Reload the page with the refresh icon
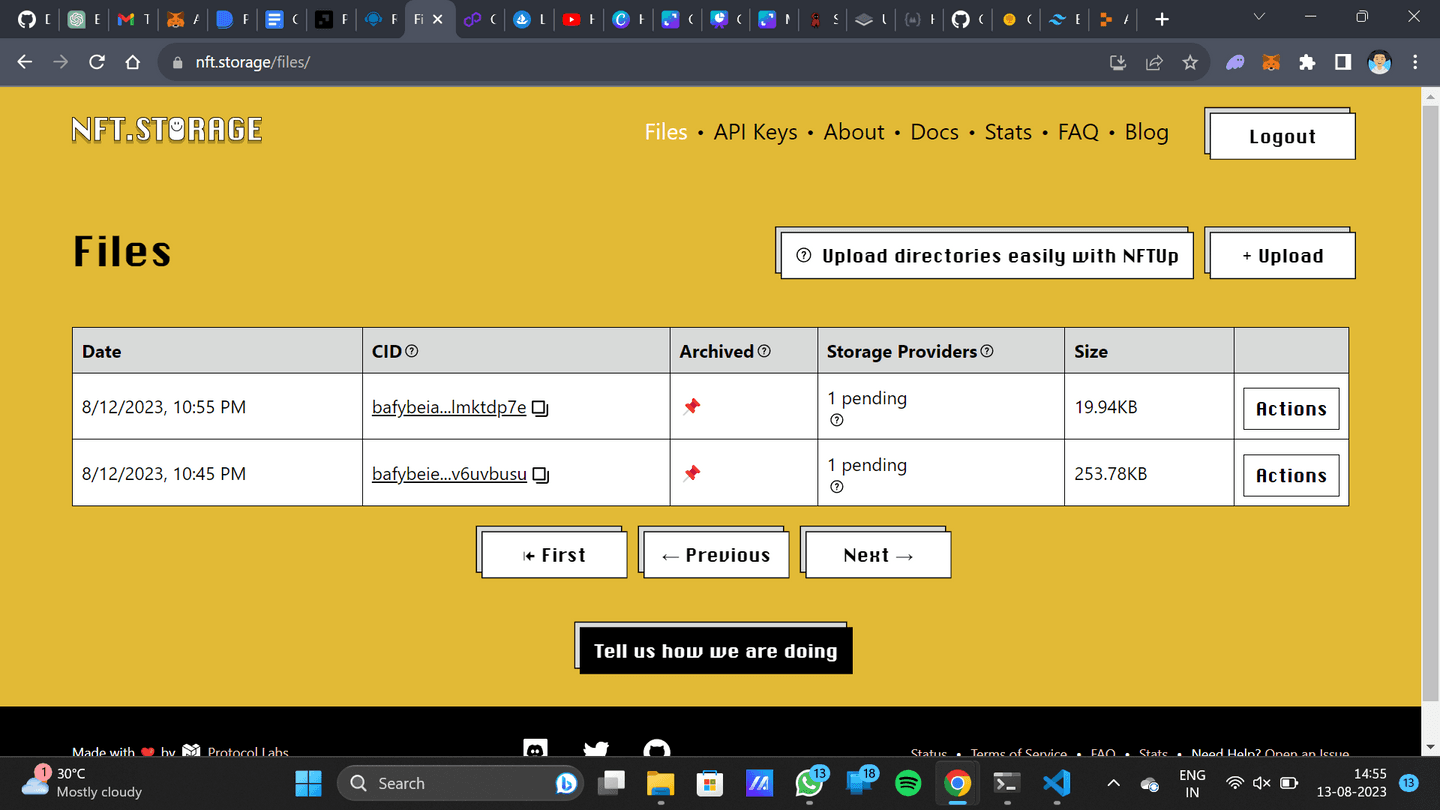The width and height of the screenshot is (1440, 810). (x=97, y=62)
